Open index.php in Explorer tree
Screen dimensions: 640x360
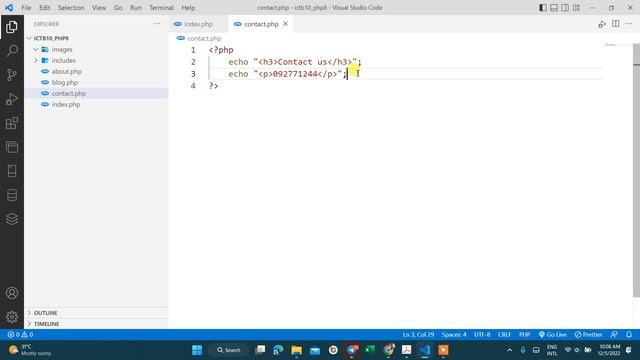(66, 104)
